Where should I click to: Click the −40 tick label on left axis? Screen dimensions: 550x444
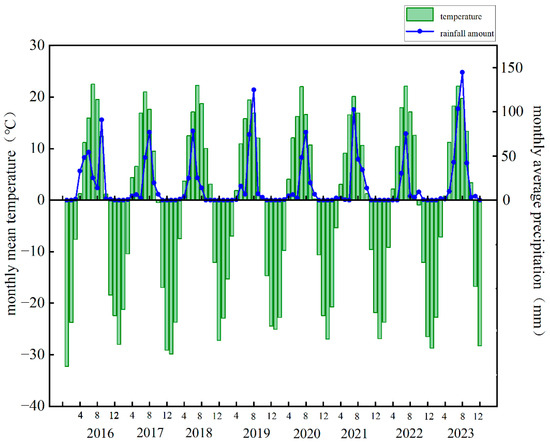pos(33,406)
